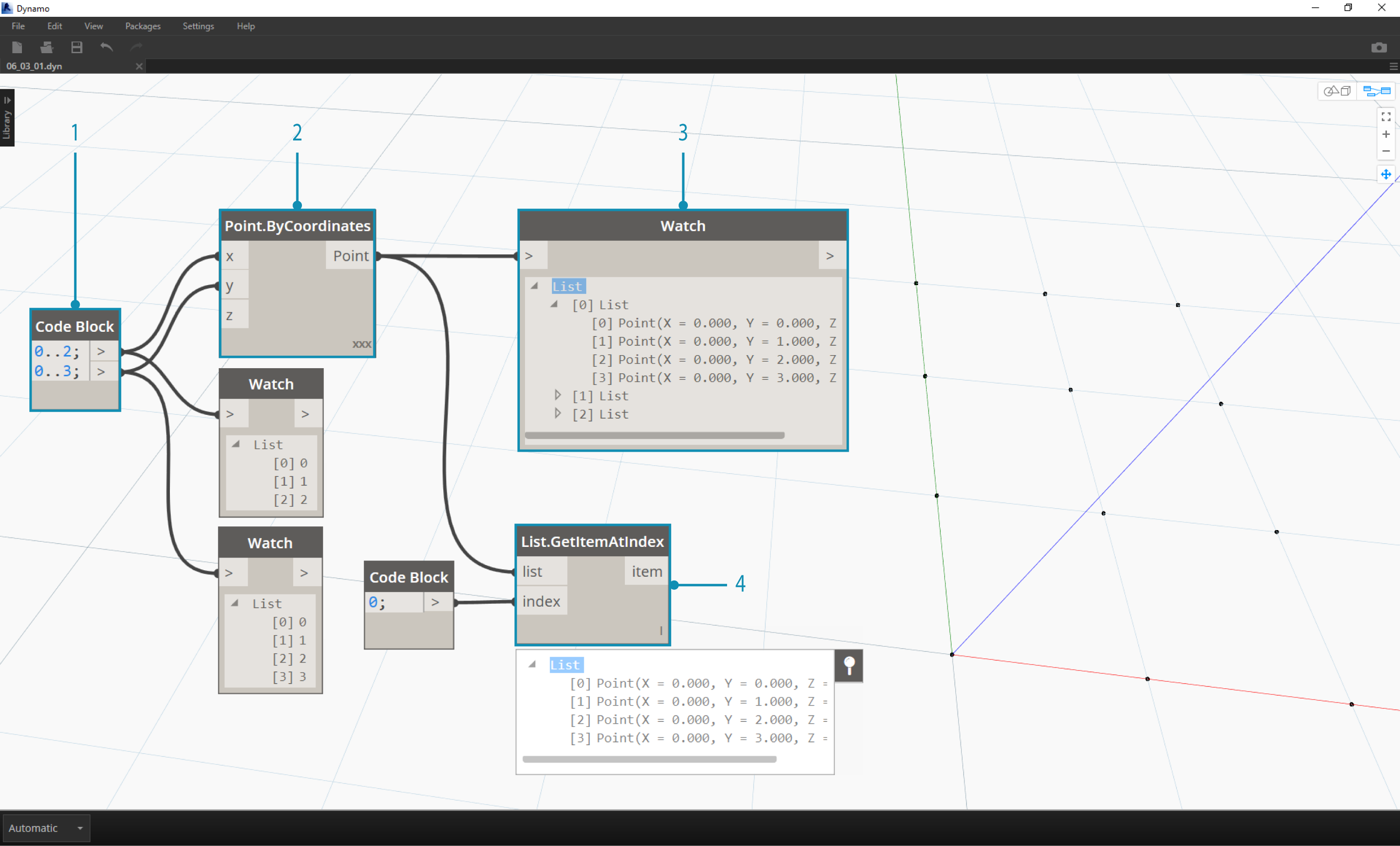Image resolution: width=1400 pixels, height=846 pixels.
Task: Open the Edit menu
Action: 55,26
